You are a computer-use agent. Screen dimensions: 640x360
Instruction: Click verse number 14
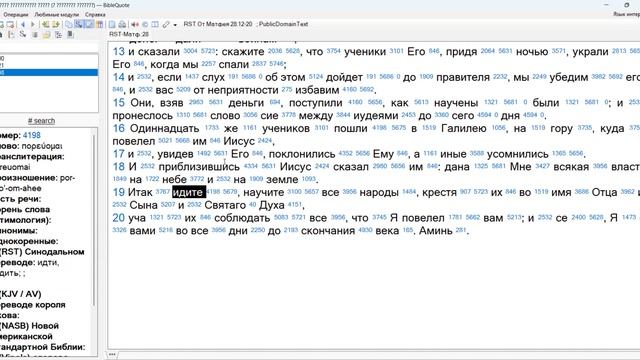pyautogui.click(x=119, y=77)
